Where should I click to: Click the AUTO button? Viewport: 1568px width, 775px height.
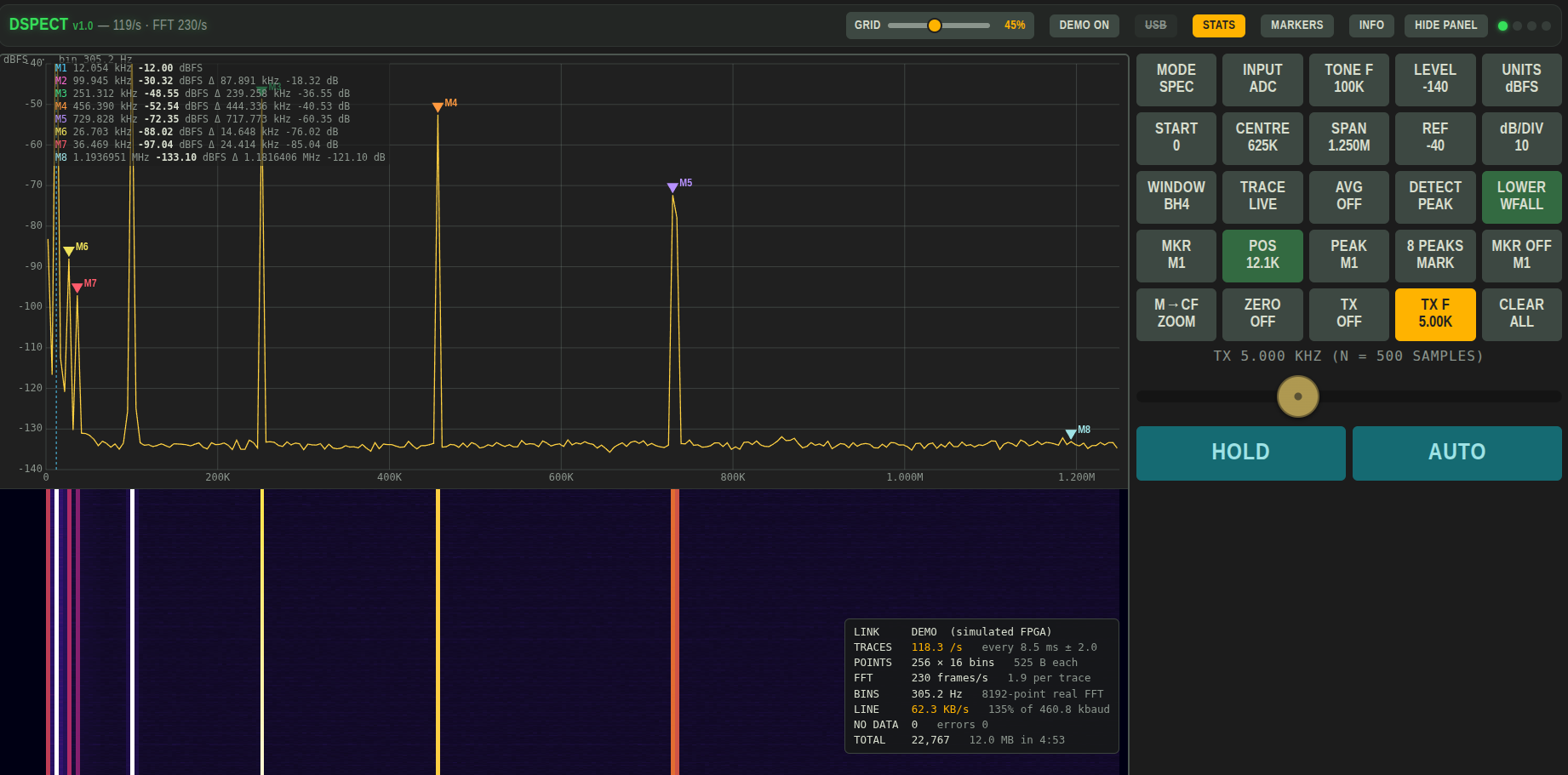pos(1456,453)
